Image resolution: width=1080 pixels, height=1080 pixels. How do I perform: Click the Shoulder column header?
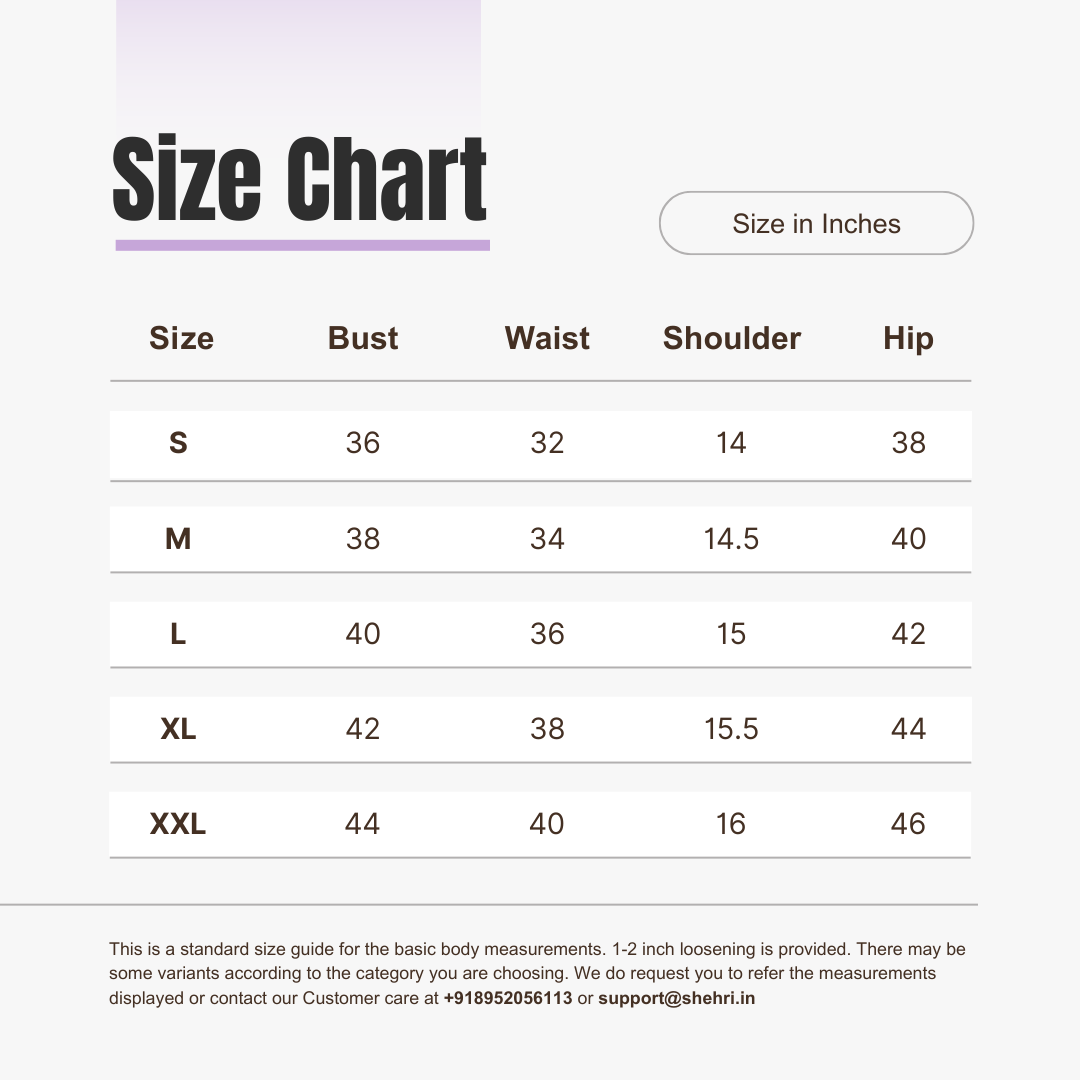[731, 338]
